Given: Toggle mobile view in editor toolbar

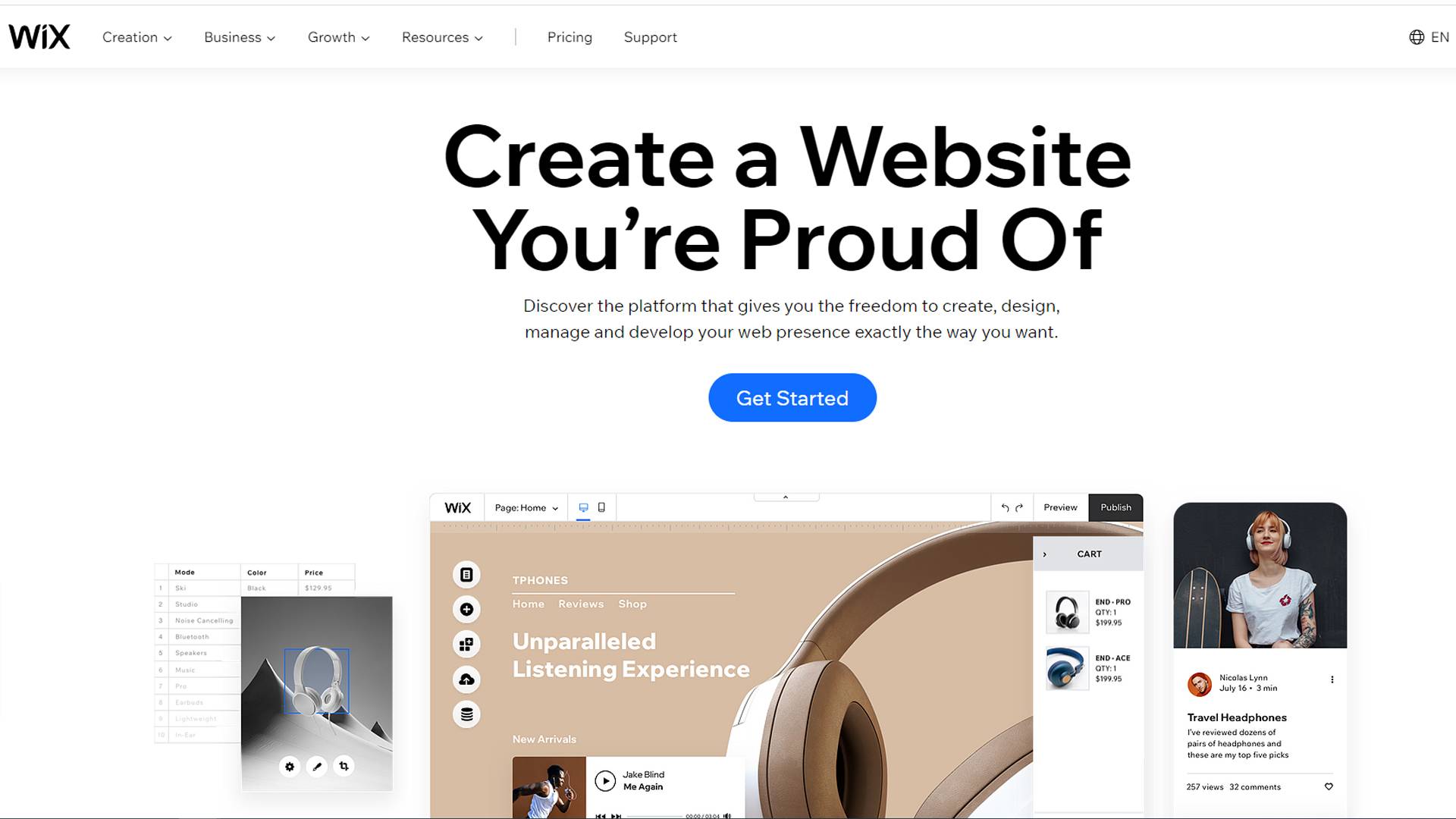Looking at the screenshot, I should coord(601,507).
